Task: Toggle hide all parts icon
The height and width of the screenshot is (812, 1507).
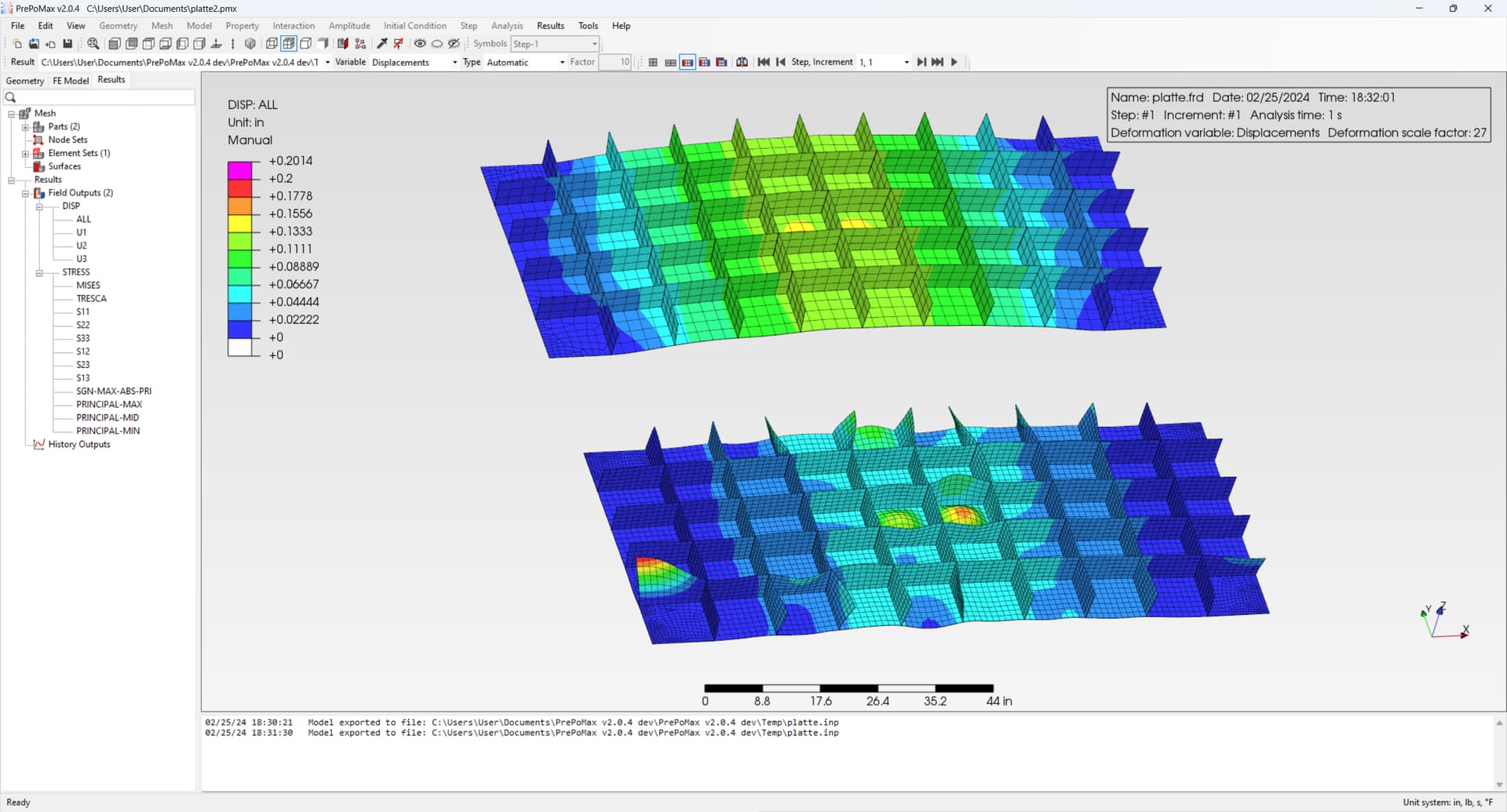Action: point(437,44)
